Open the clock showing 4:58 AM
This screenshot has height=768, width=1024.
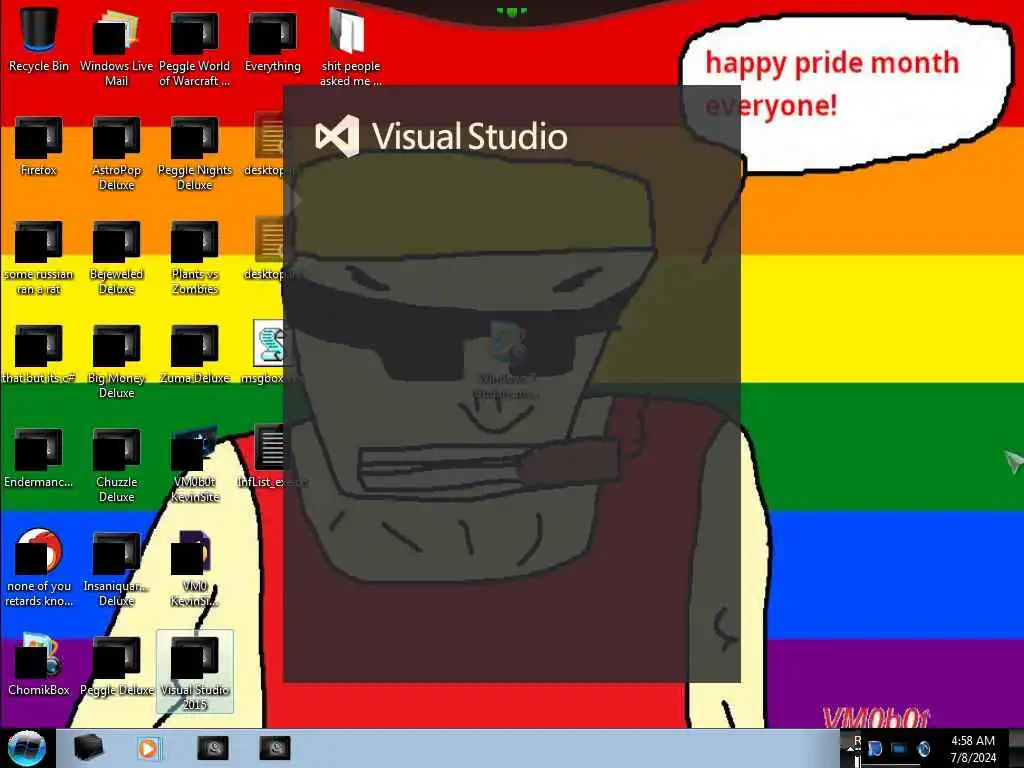point(972,749)
